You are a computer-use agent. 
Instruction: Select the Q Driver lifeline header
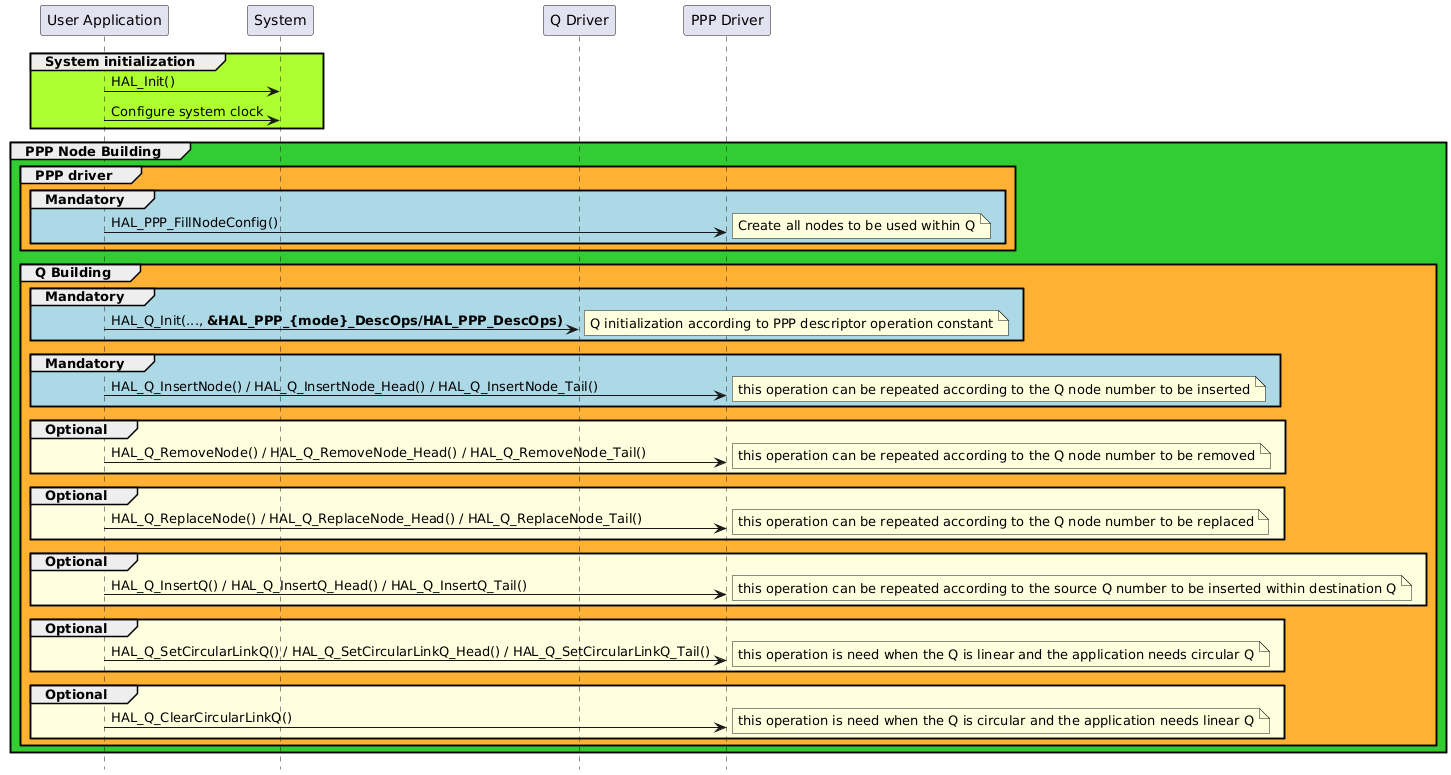click(x=579, y=20)
